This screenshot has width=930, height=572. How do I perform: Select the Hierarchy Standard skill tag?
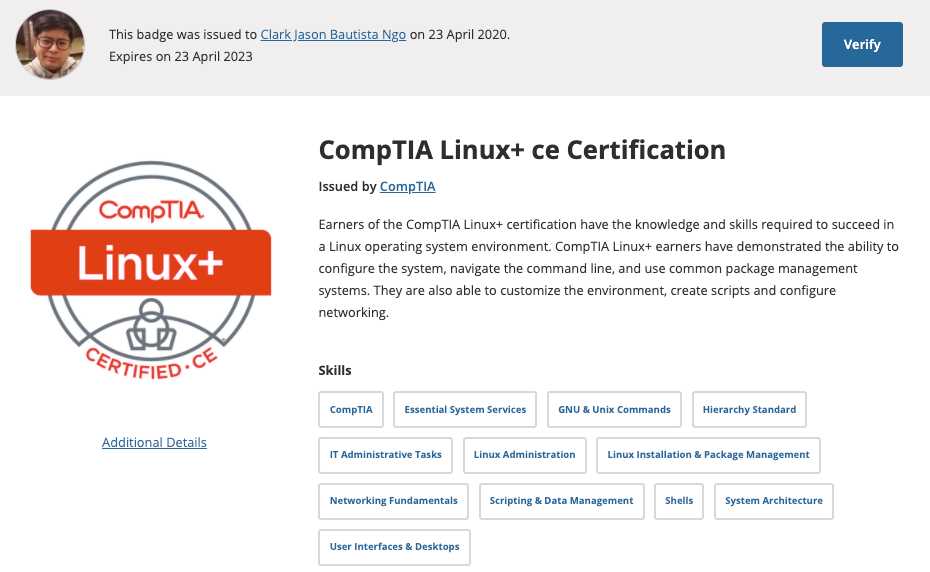[x=749, y=409]
